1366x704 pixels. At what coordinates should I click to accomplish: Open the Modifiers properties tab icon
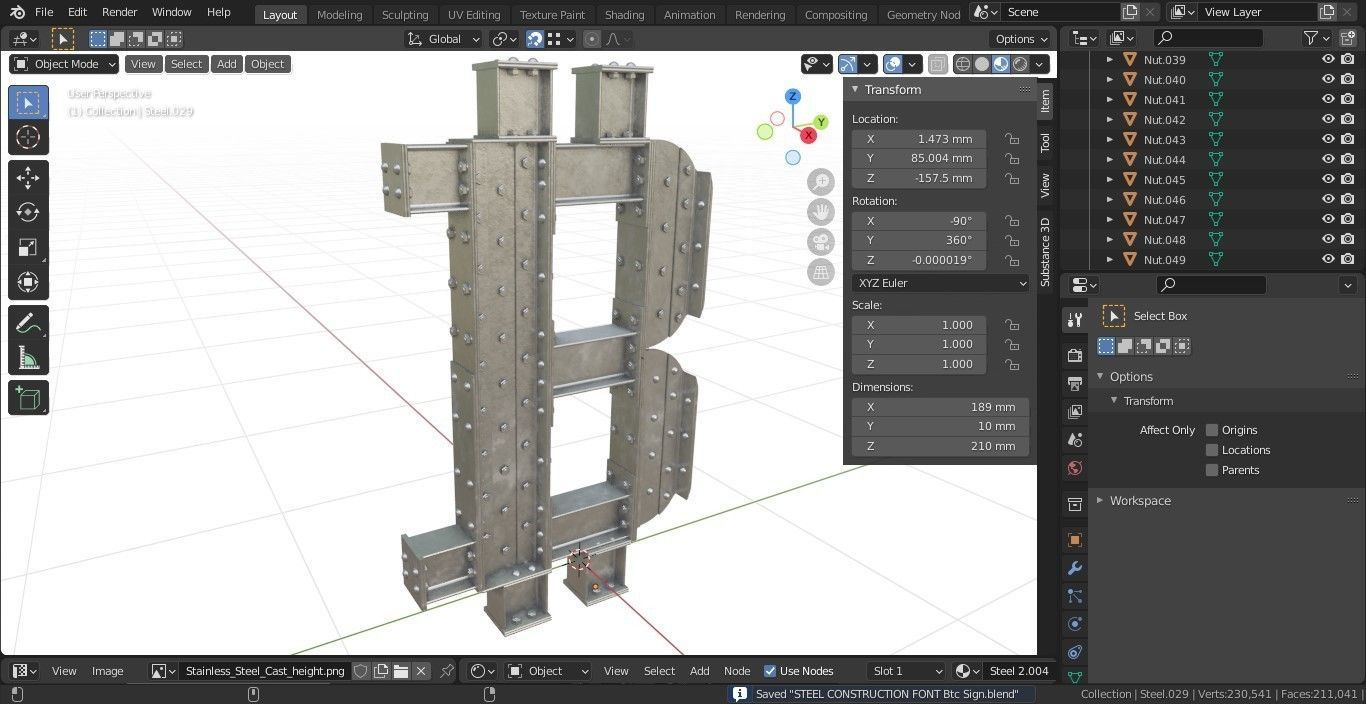point(1075,568)
